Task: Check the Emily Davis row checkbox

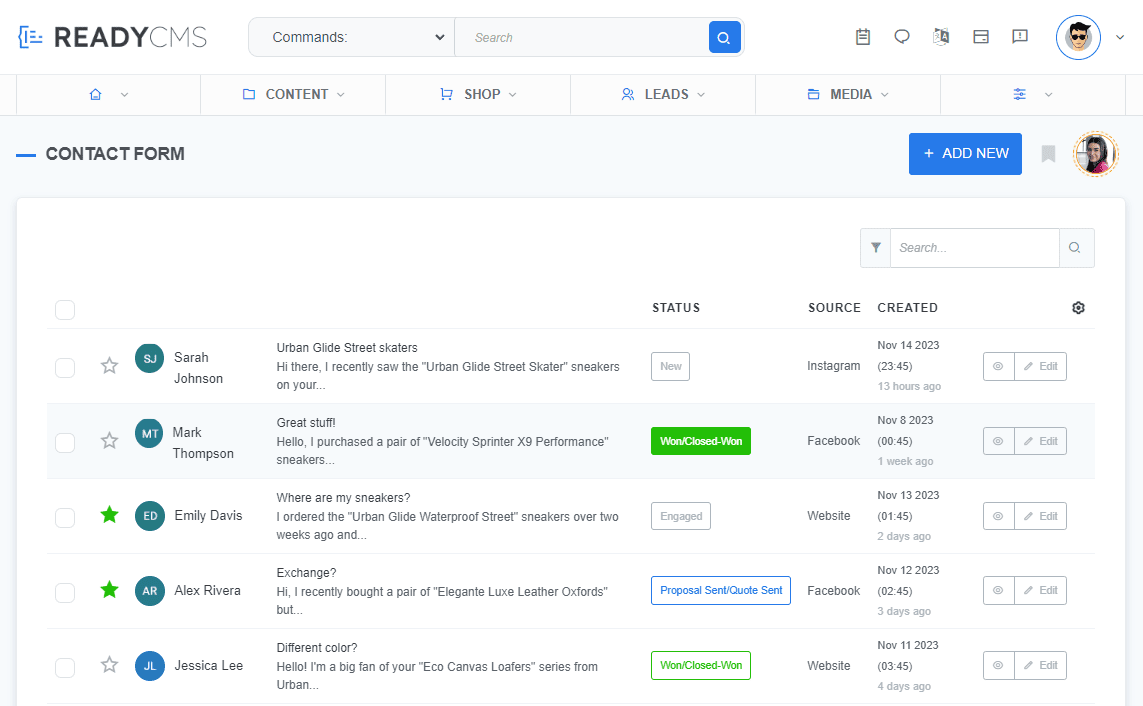Action: 65,518
